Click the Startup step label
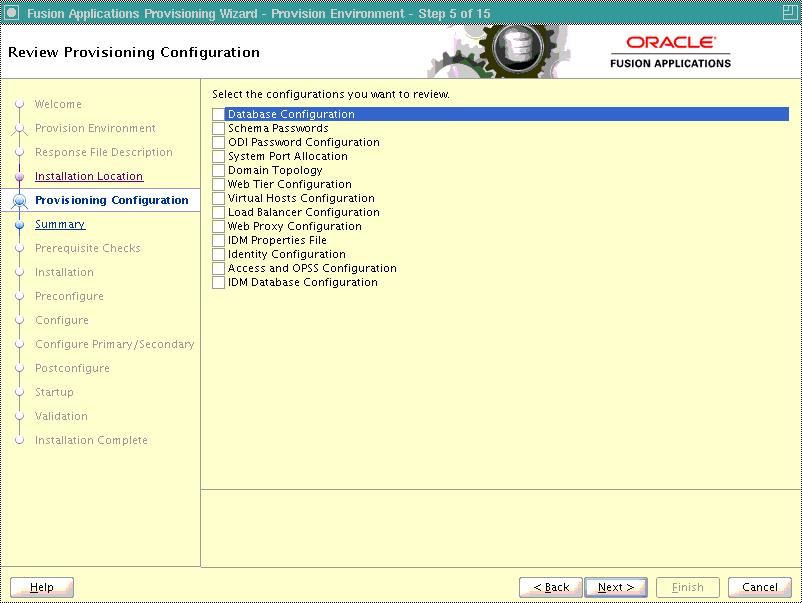802x603 pixels. tap(54, 392)
